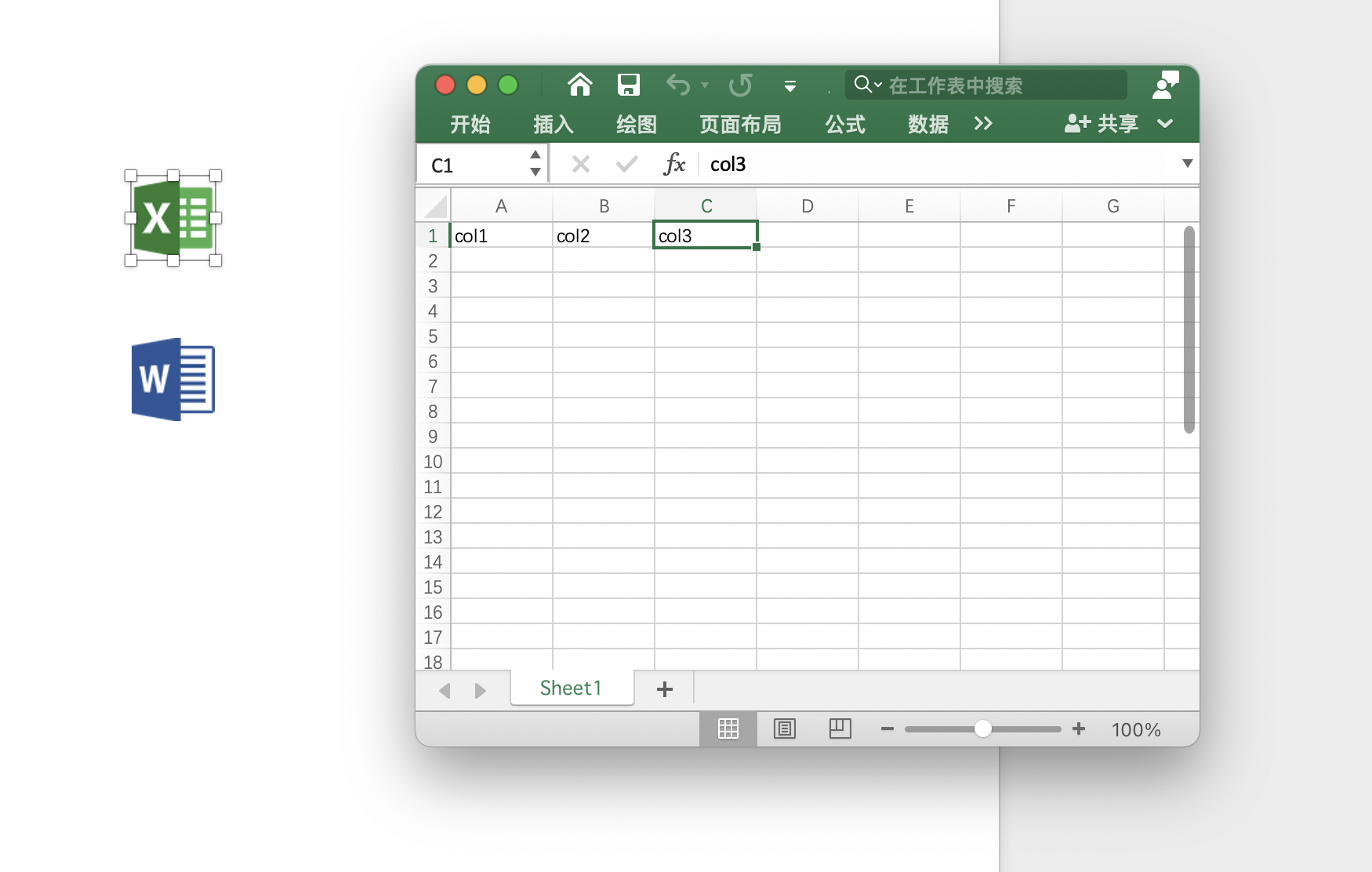This screenshot has width=1372, height=872.
Task: Click the Redo icon
Action: [740, 85]
